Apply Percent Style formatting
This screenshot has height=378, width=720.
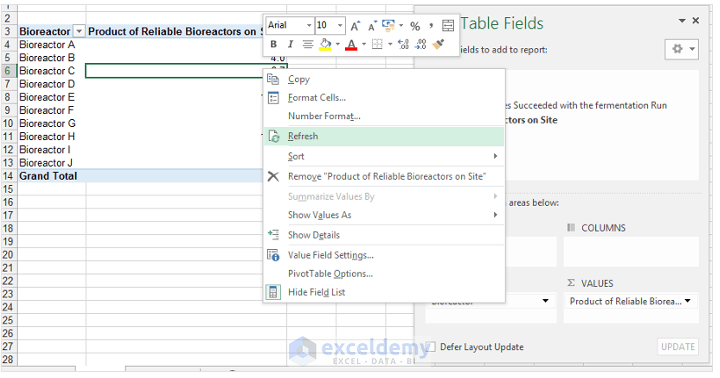coord(415,26)
